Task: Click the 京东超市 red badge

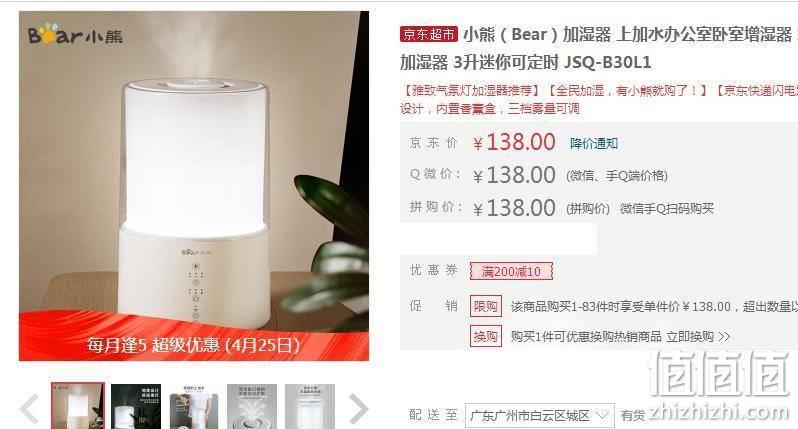Action: click(x=429, y=34)
